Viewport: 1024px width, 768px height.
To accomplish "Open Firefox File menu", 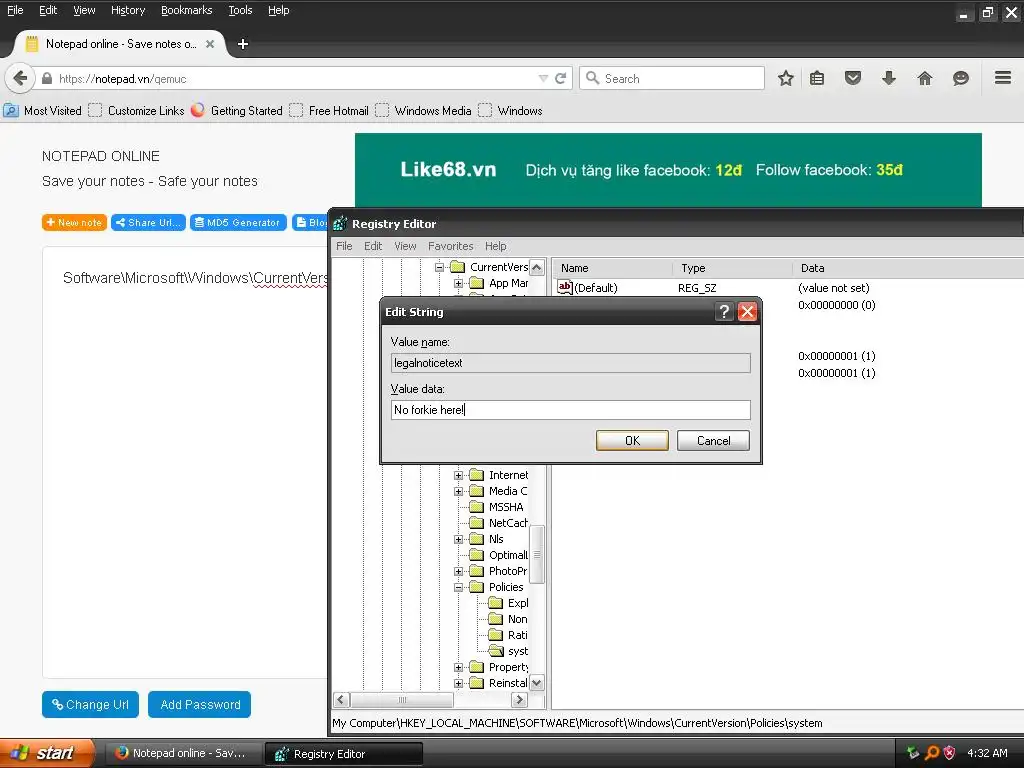I will [x=15, y=10].
